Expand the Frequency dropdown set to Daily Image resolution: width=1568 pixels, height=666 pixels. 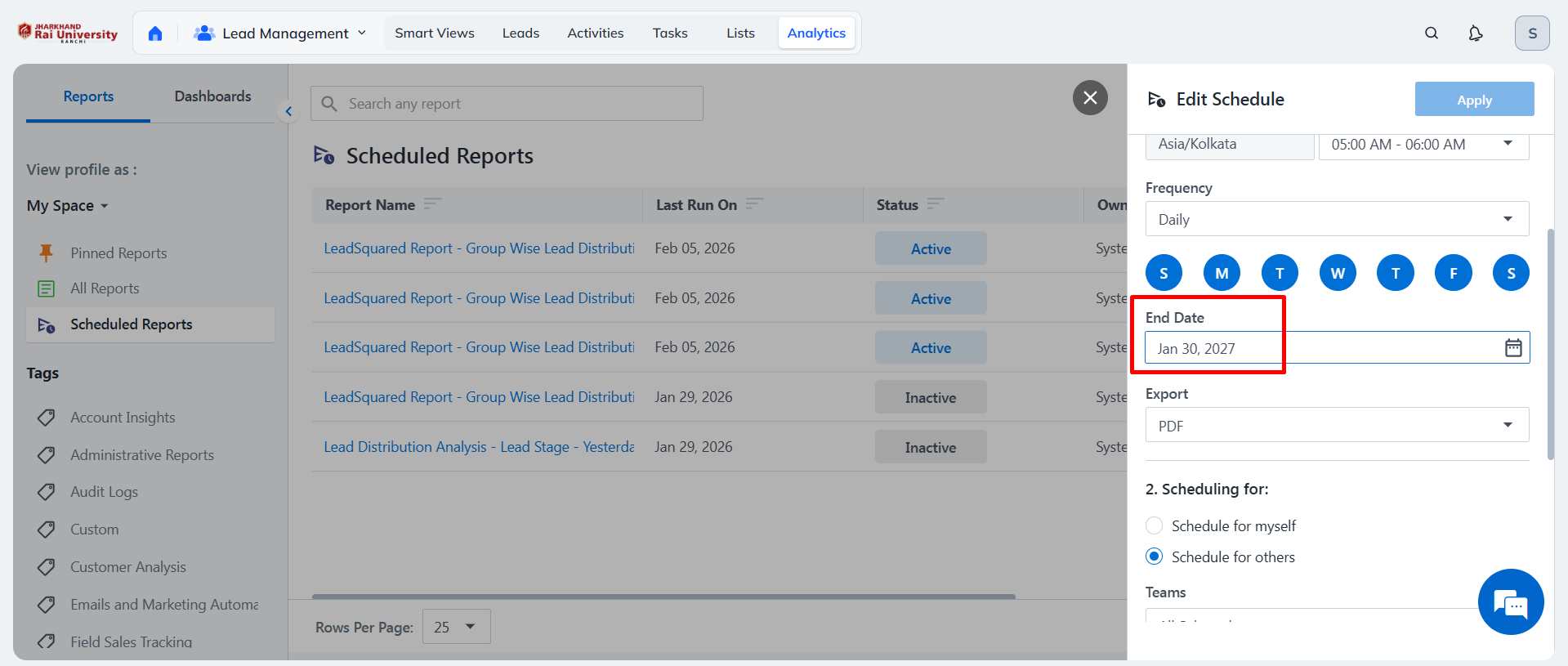point(1337,219)
